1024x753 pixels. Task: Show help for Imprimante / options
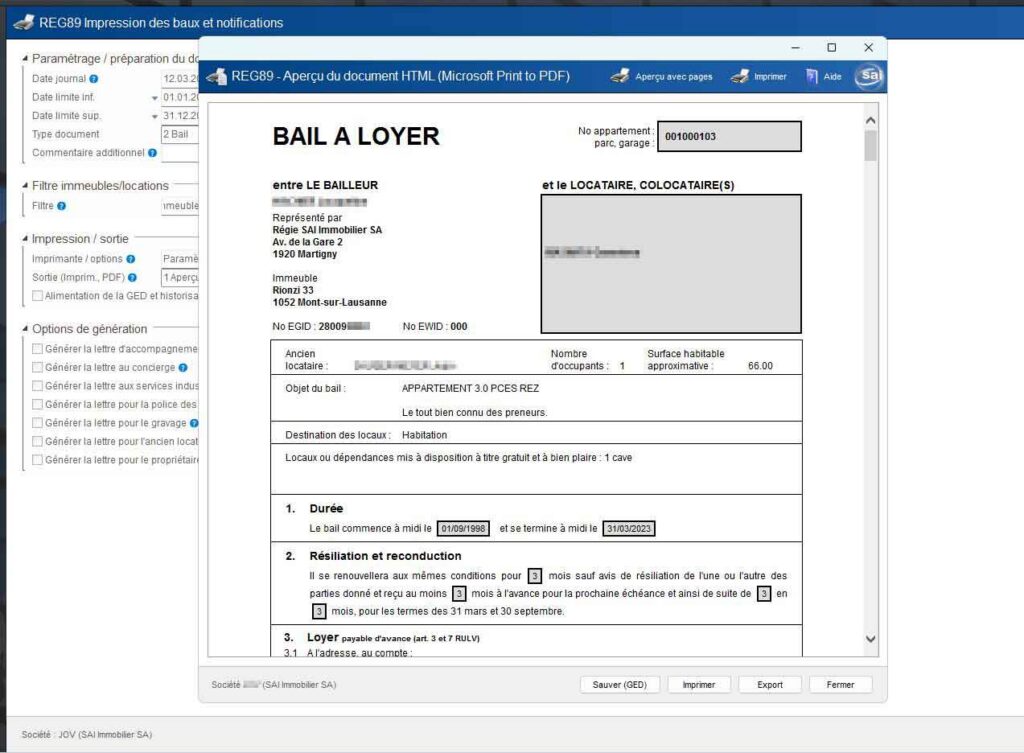click(131, 259)
